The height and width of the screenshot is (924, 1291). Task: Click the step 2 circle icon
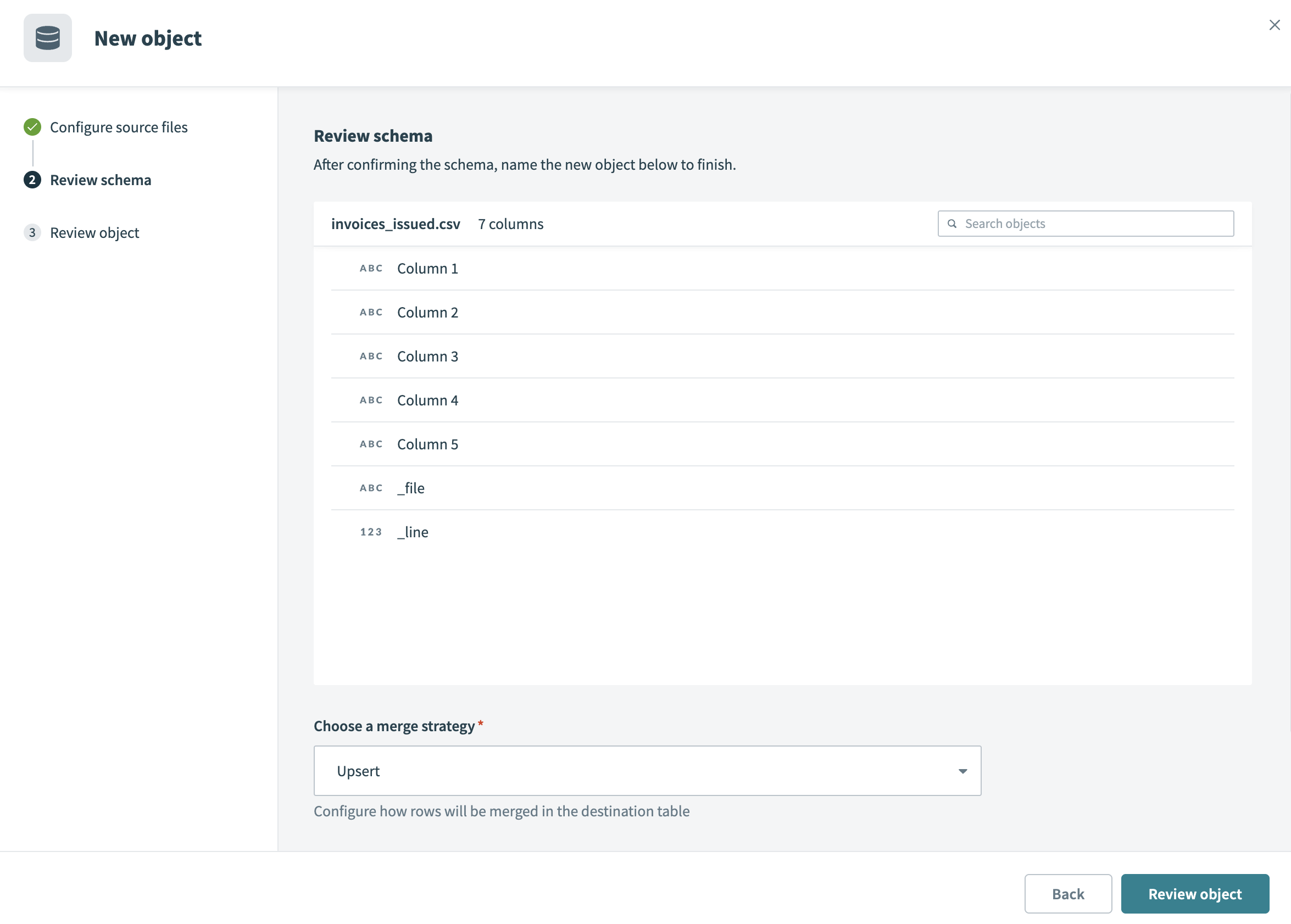point(32,180)
